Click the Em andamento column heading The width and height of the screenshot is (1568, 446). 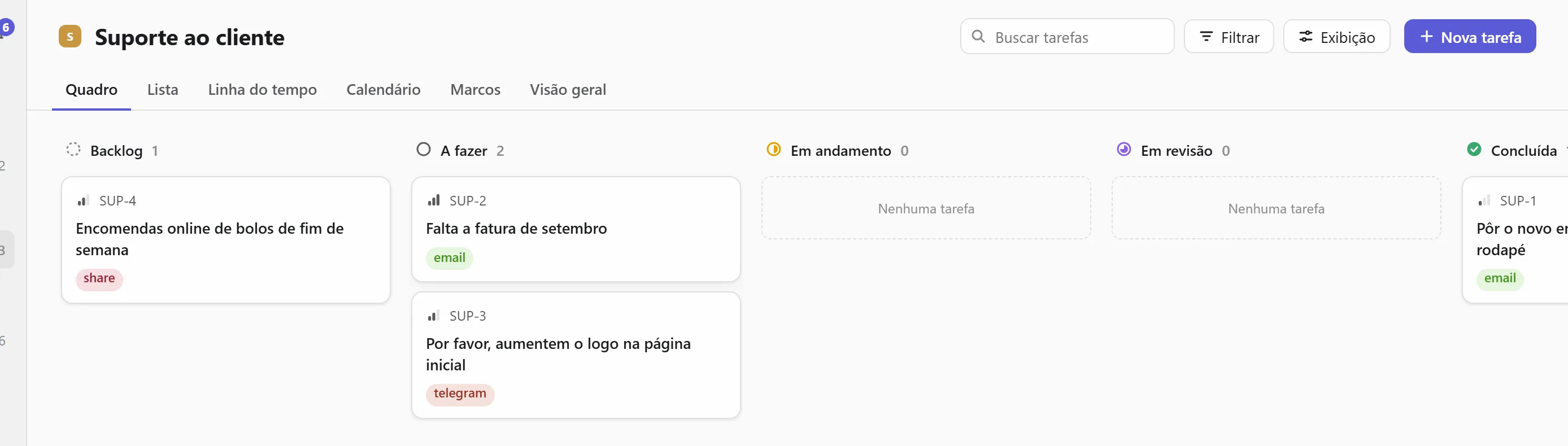(x=840, y=151)
